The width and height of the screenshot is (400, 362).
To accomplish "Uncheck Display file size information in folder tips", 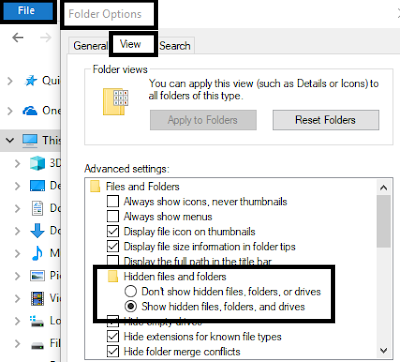I will (x=113, y=246).
